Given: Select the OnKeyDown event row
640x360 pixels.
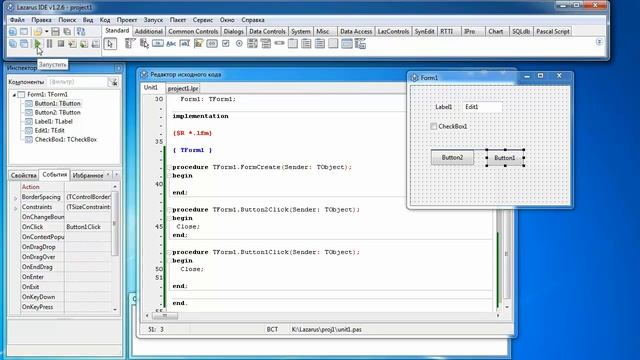Looking at the screenshot, I should [x=66, y=297].
